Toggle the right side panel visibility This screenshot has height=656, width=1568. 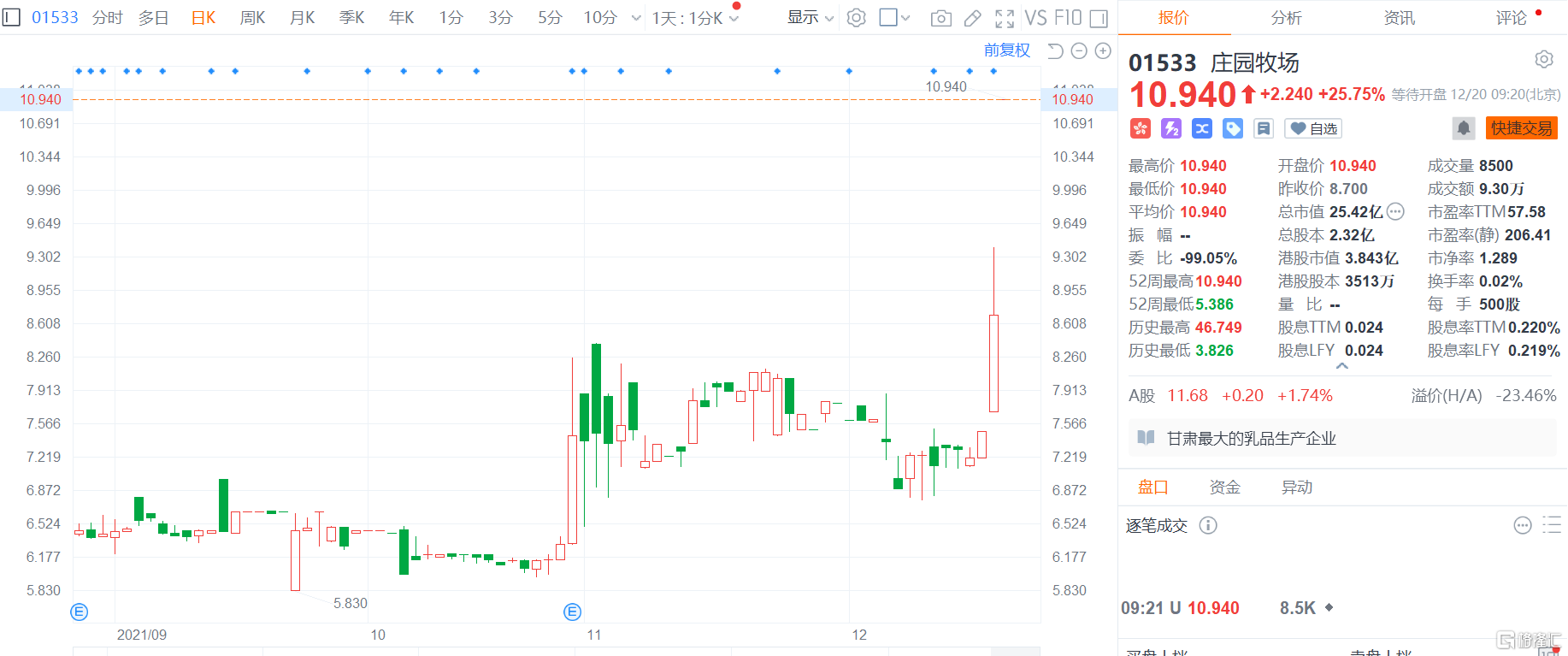pyautogui.click(x=1099, y=18)
